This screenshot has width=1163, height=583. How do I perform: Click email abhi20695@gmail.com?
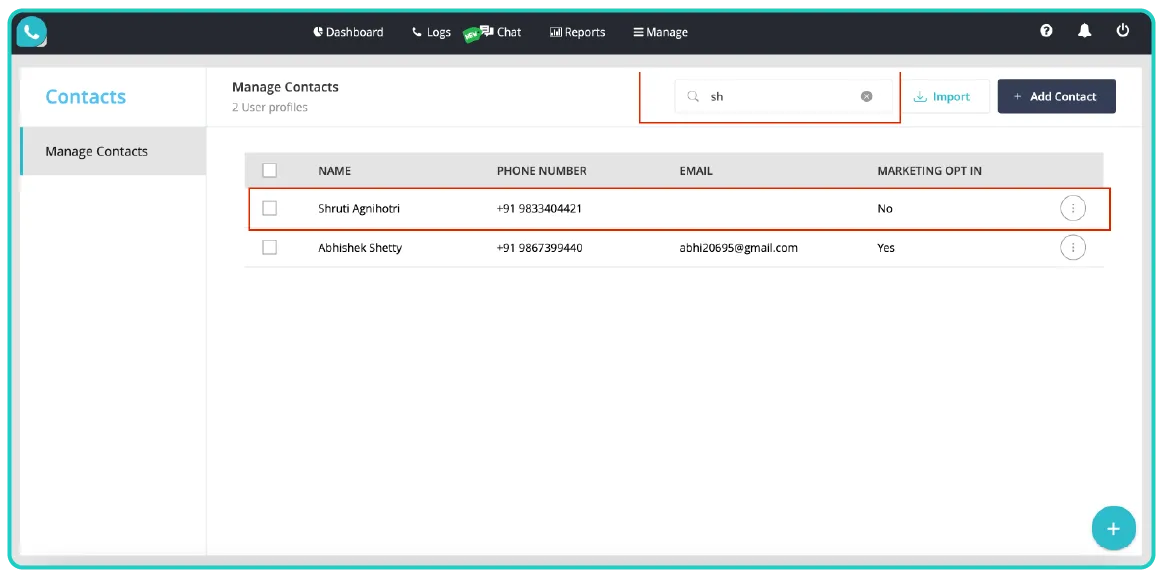pyautogui.click(x=739, y=248)
